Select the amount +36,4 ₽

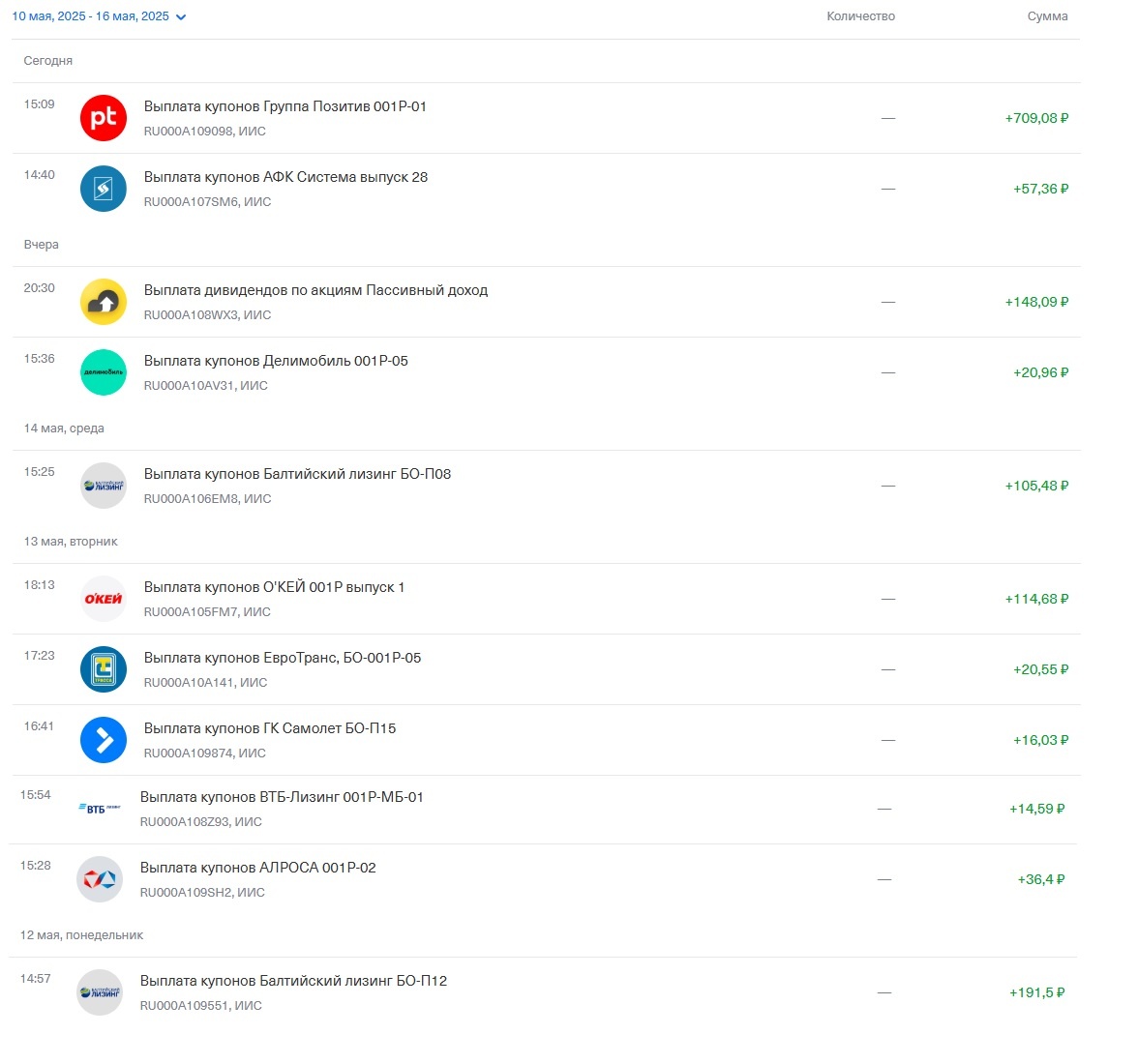coord(1041,879)
